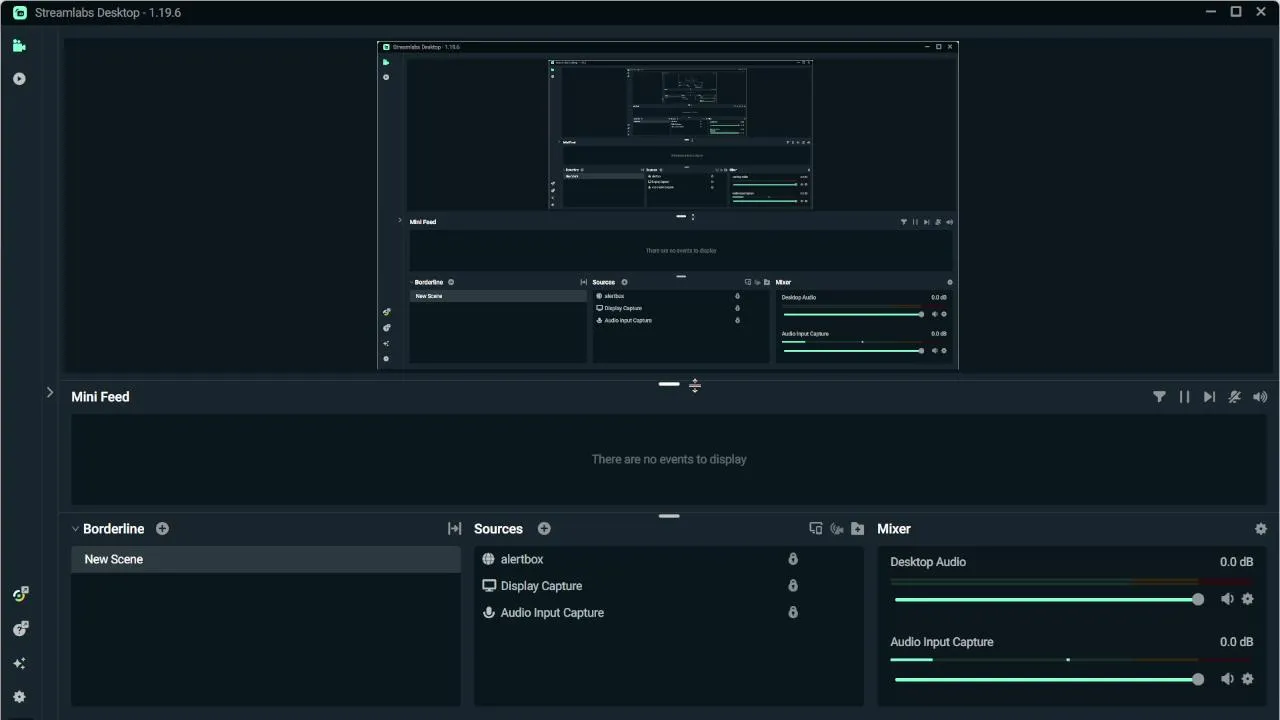Toggle Mini Feed alert volume speaker icon

tap(1260, 397)
